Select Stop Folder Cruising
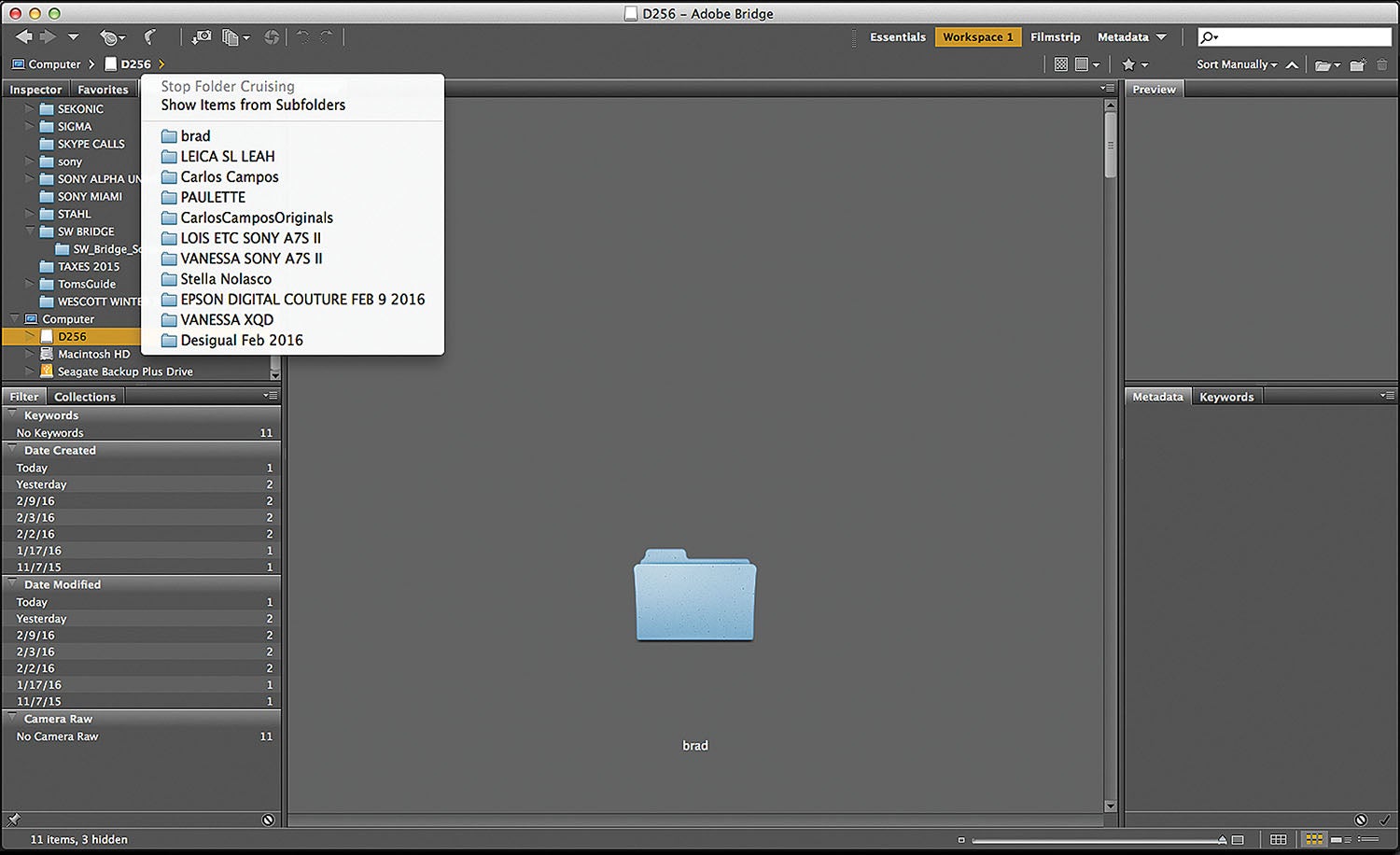 point(227,85)
